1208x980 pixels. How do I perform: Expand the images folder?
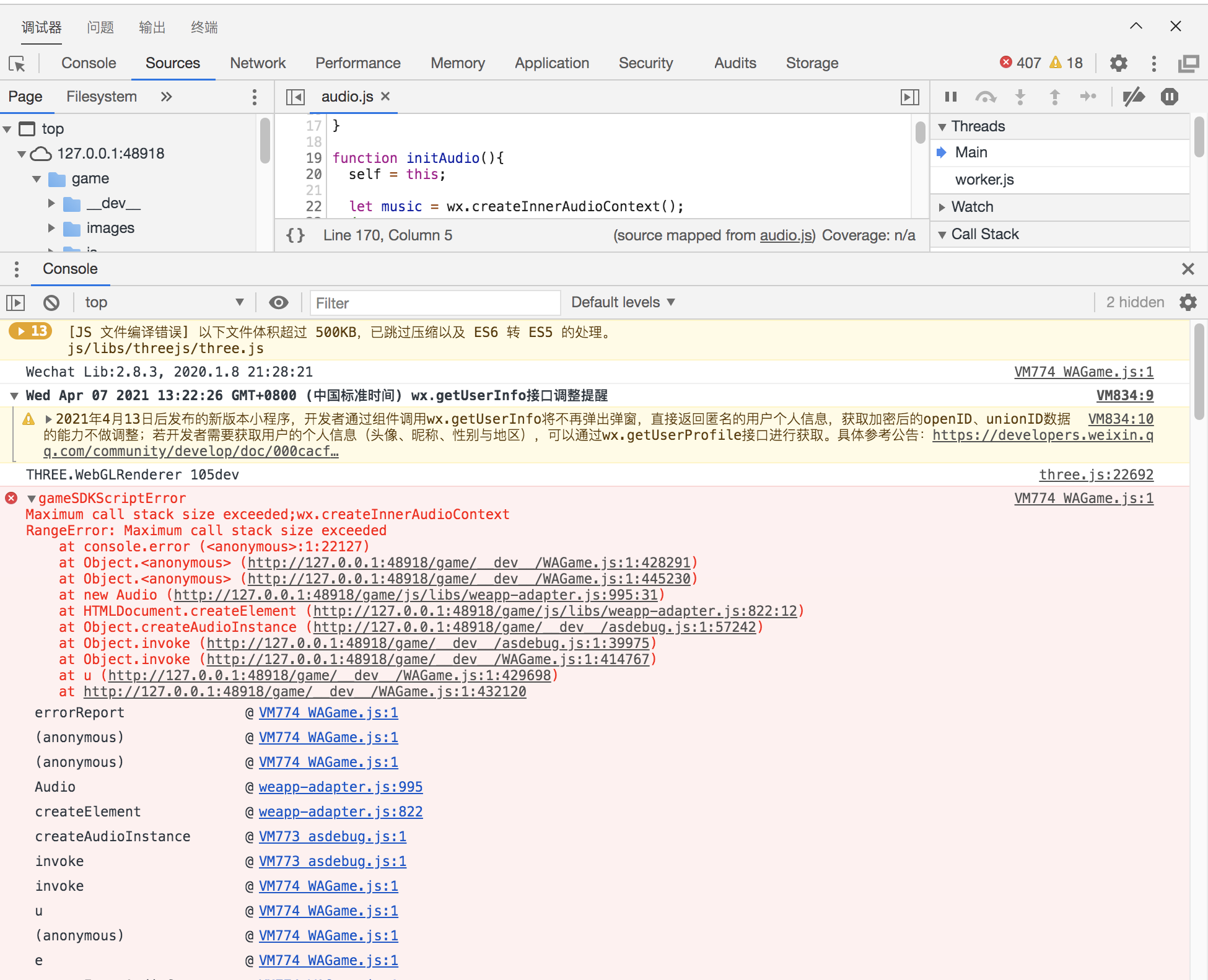click(51, 228)
